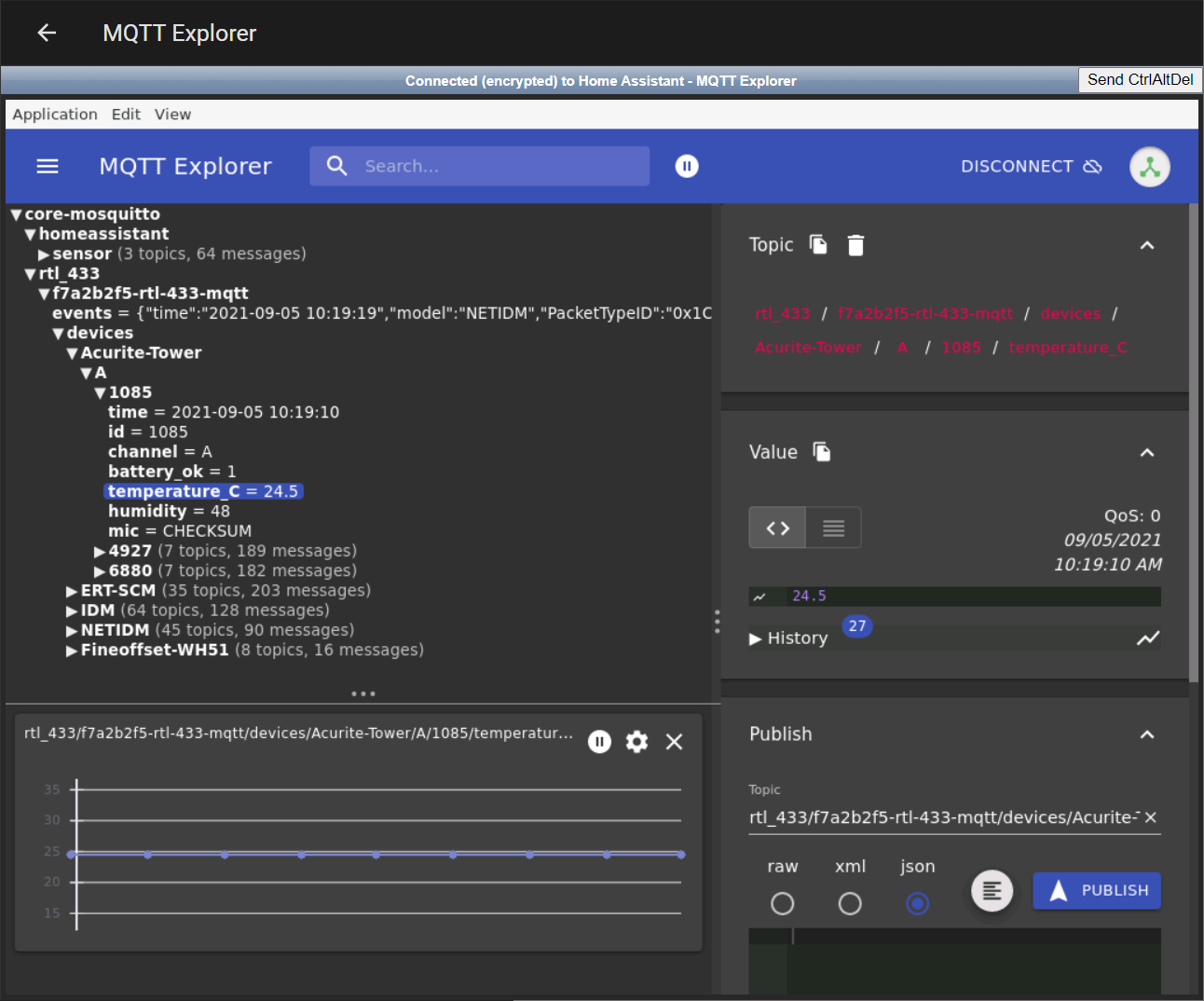Viewport: 1204px width, 1001px height.
Task: Click the last data point on chart
Action: [x=681, y=855]
